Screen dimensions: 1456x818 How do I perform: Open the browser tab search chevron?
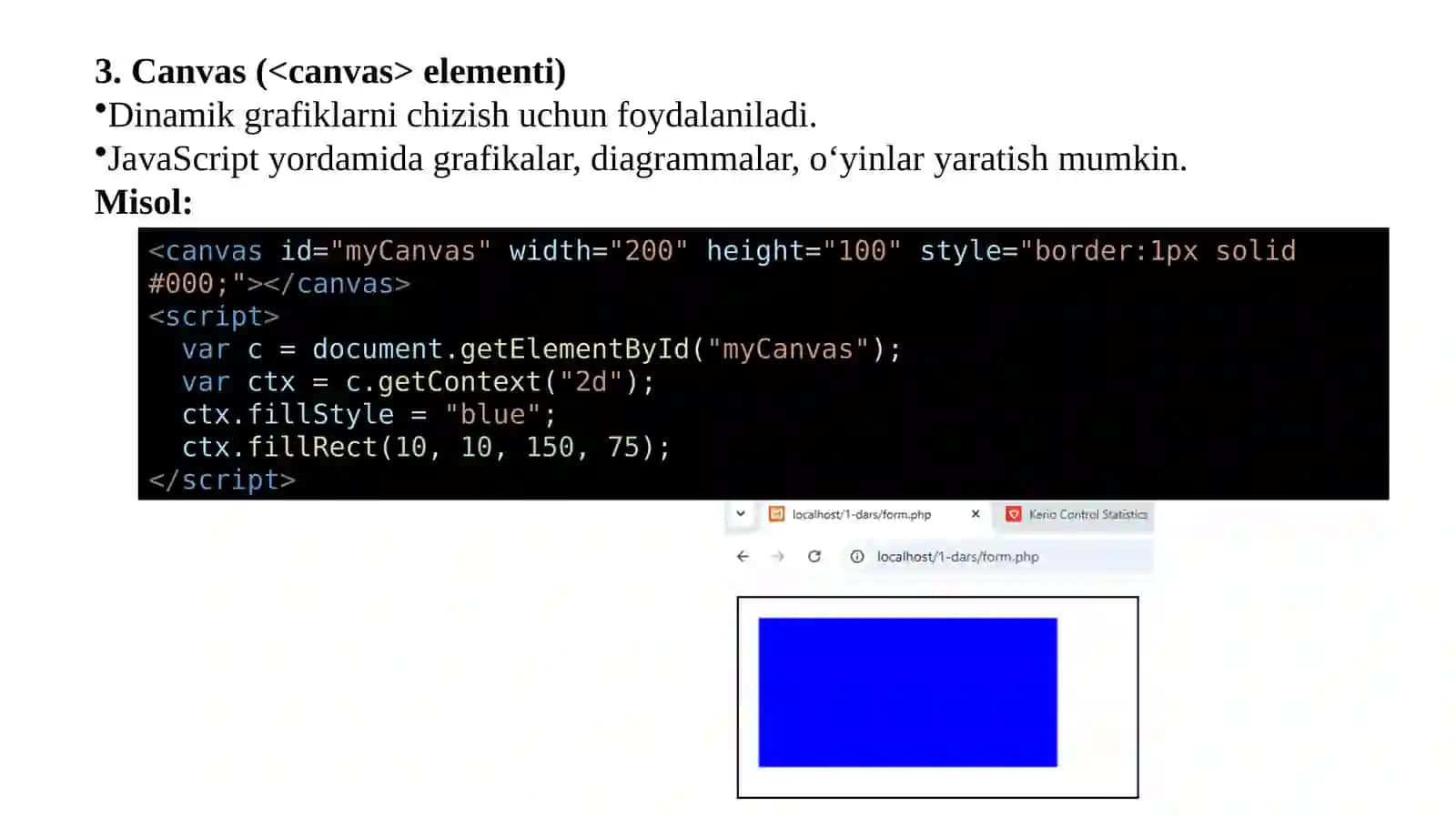pyautogui.click(x=741, y=514)
